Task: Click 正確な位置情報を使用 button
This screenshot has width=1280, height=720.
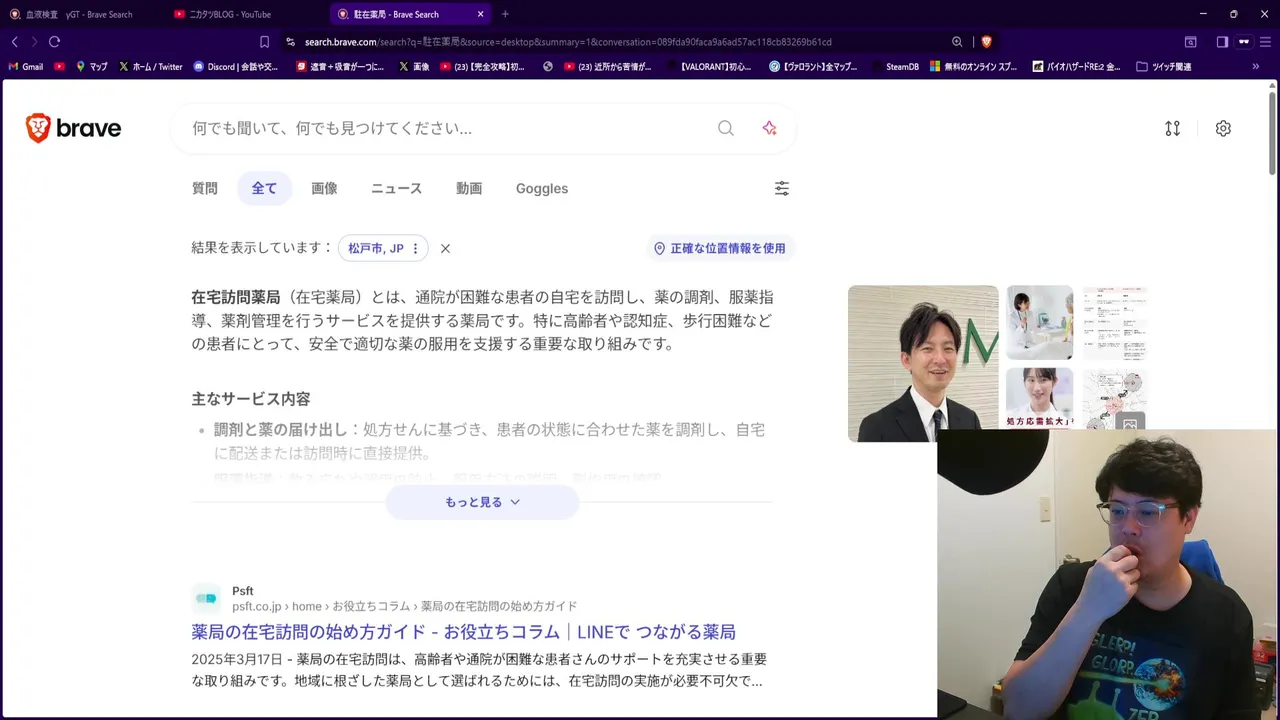Action: pyautogui.click(x=720, y=248)
